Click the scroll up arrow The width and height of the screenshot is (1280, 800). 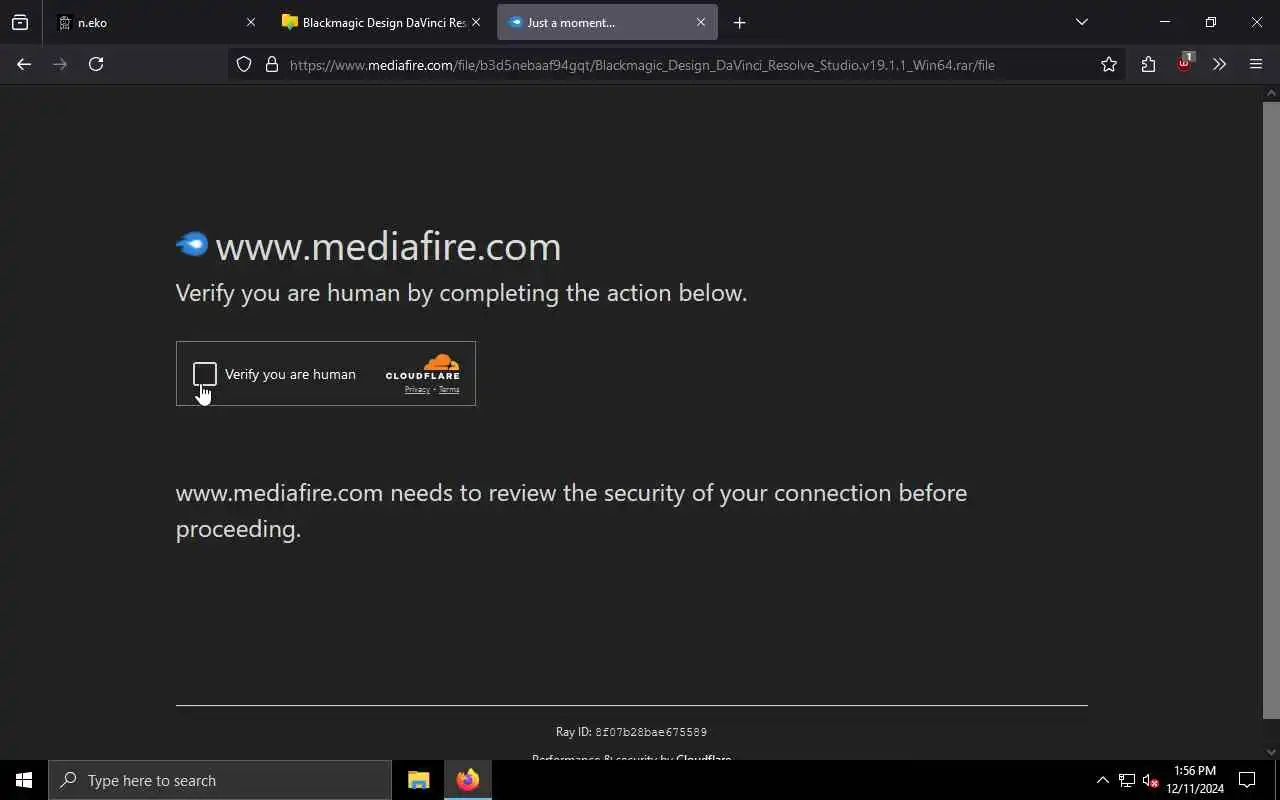point(1271,94)
